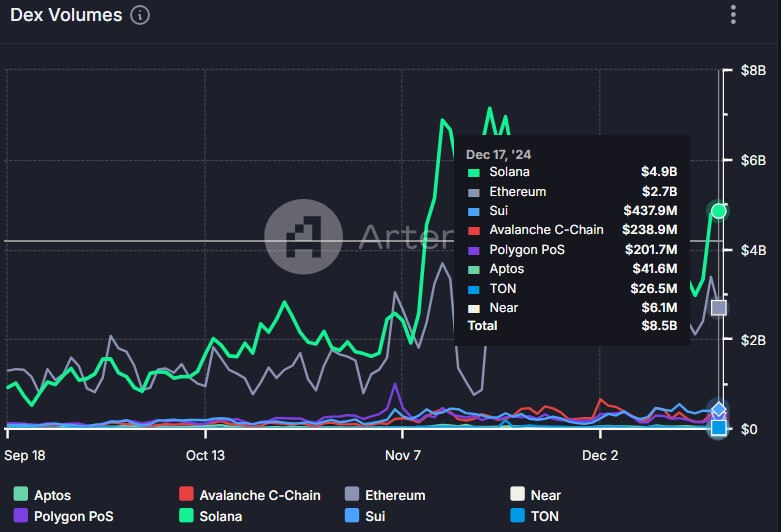Click the $6B y-axis label
This screenshot has height=532, width=781.
pos(753,160)
